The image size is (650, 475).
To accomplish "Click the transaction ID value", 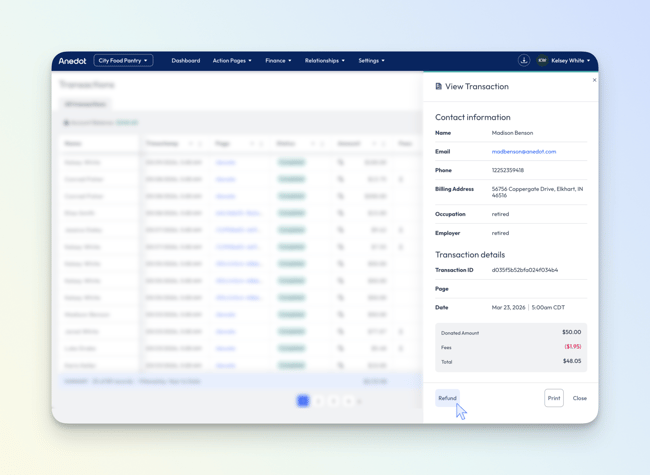I will coord(524,270).
